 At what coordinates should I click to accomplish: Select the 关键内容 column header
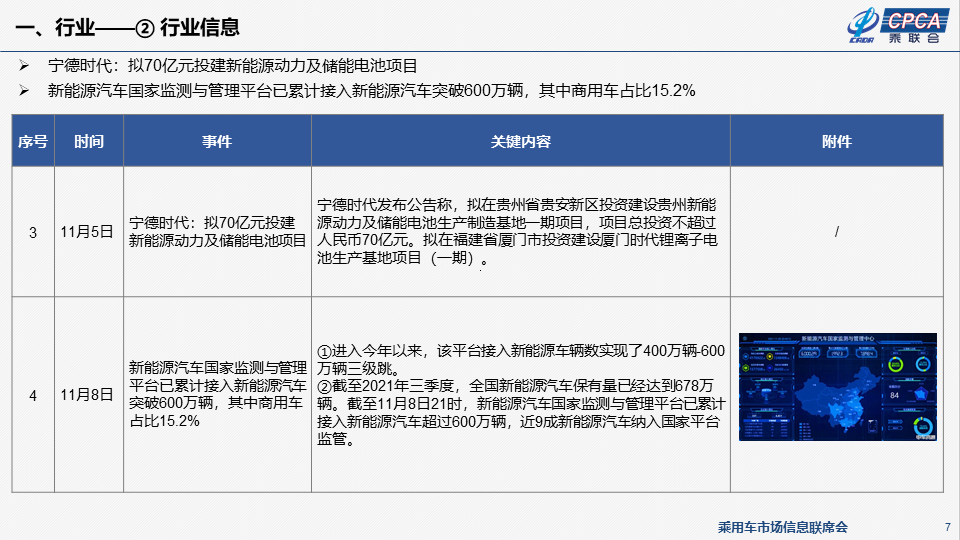tap(520, 141)
